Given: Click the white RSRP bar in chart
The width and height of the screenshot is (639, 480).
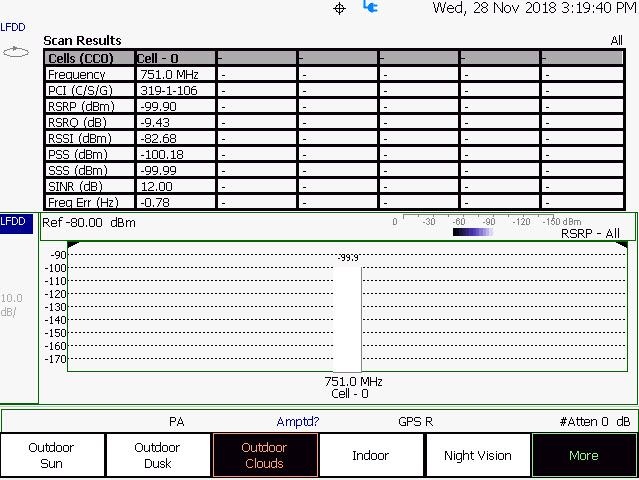Looking at the screenshot, I should tap(347, 319).
